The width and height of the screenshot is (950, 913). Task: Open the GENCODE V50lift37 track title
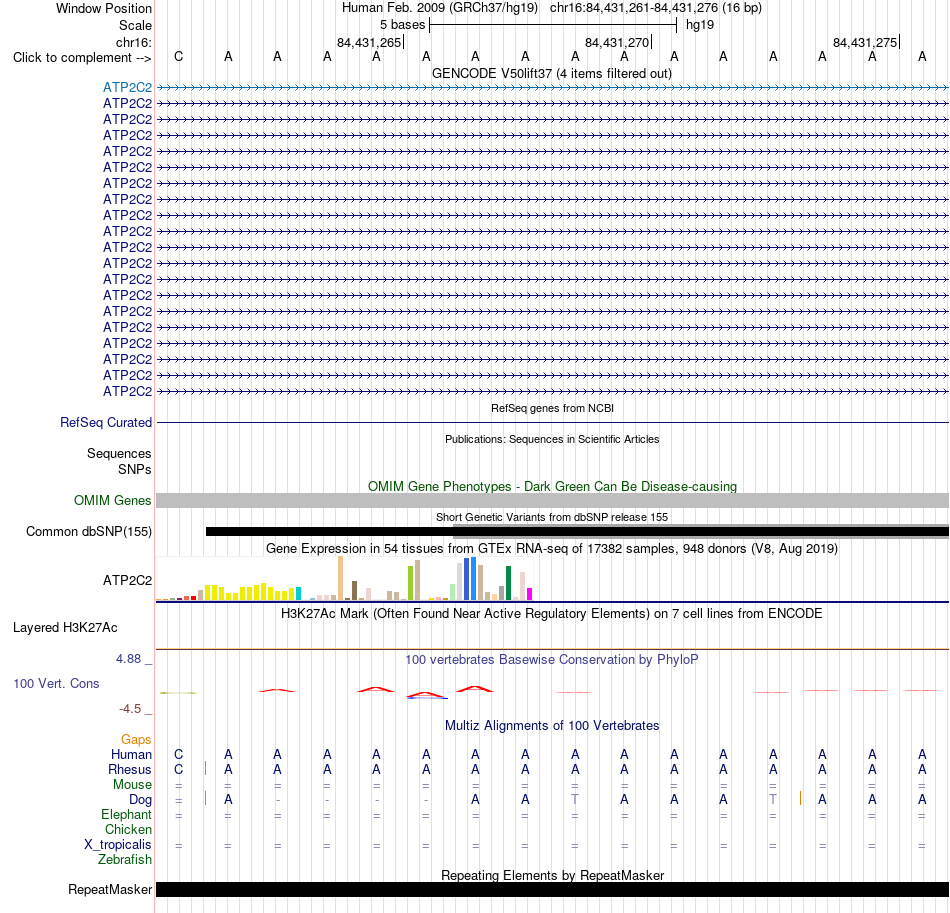pos(551,73)
